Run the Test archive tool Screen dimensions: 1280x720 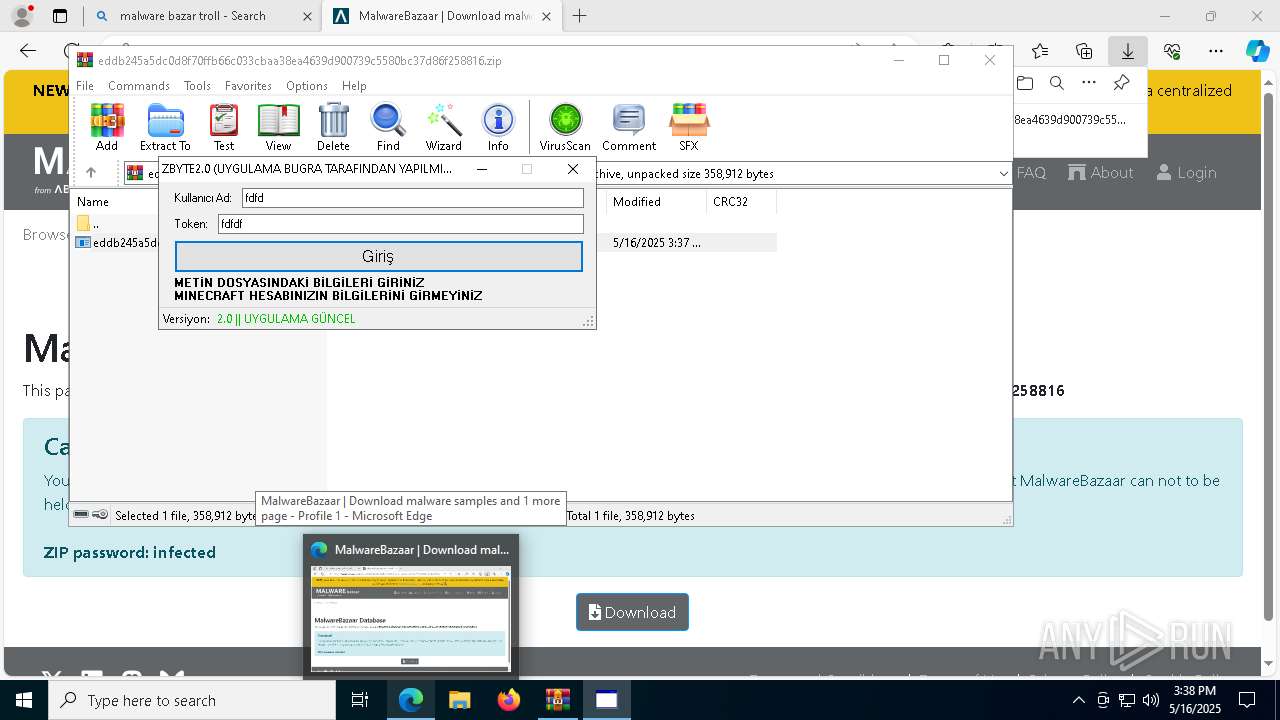coord(224,127)
